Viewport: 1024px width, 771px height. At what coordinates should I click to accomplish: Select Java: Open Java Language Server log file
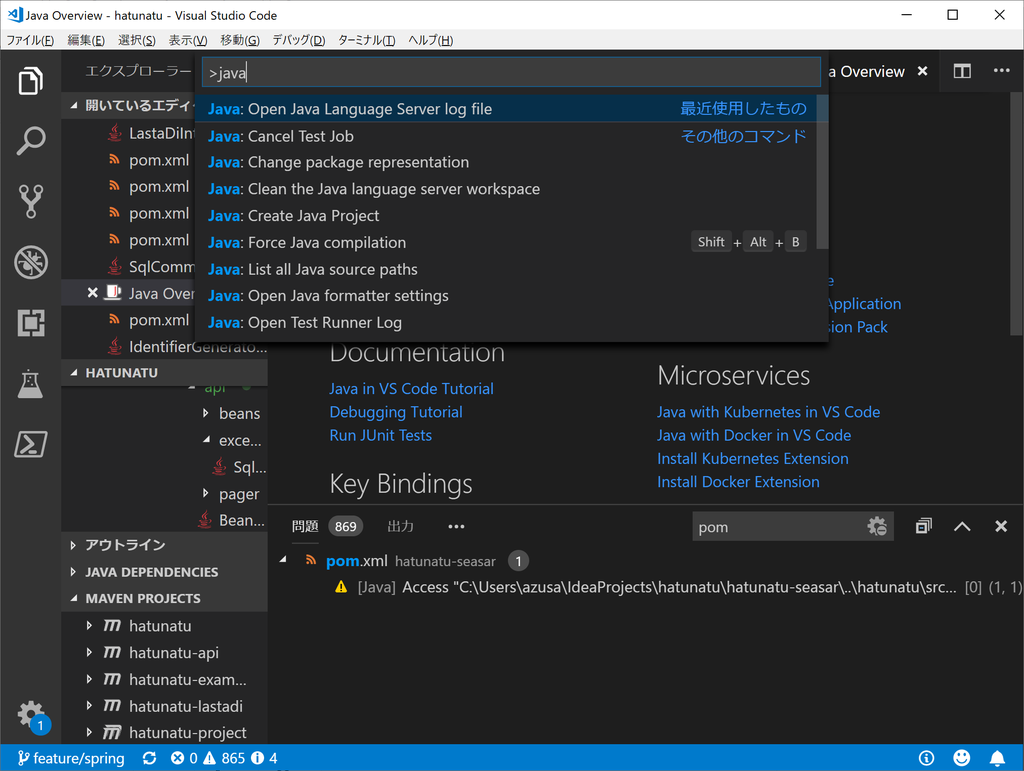(x=506, y=108)
